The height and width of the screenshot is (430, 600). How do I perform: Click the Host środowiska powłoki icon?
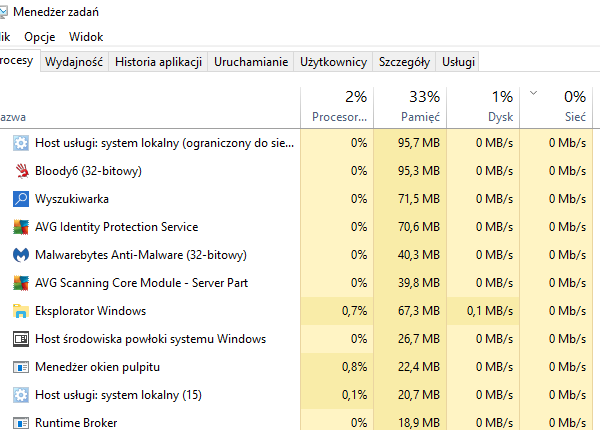pyautogui.click(x=21, y=339)
